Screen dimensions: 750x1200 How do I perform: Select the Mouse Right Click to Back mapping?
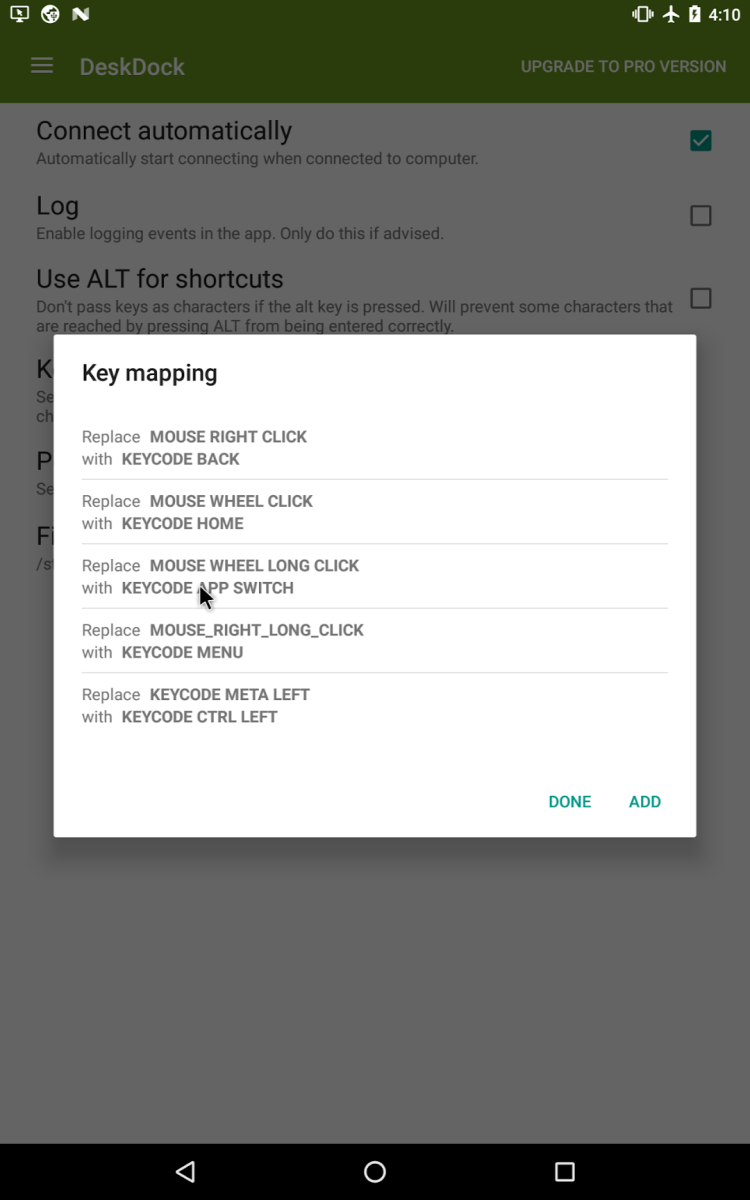point(374,448)
